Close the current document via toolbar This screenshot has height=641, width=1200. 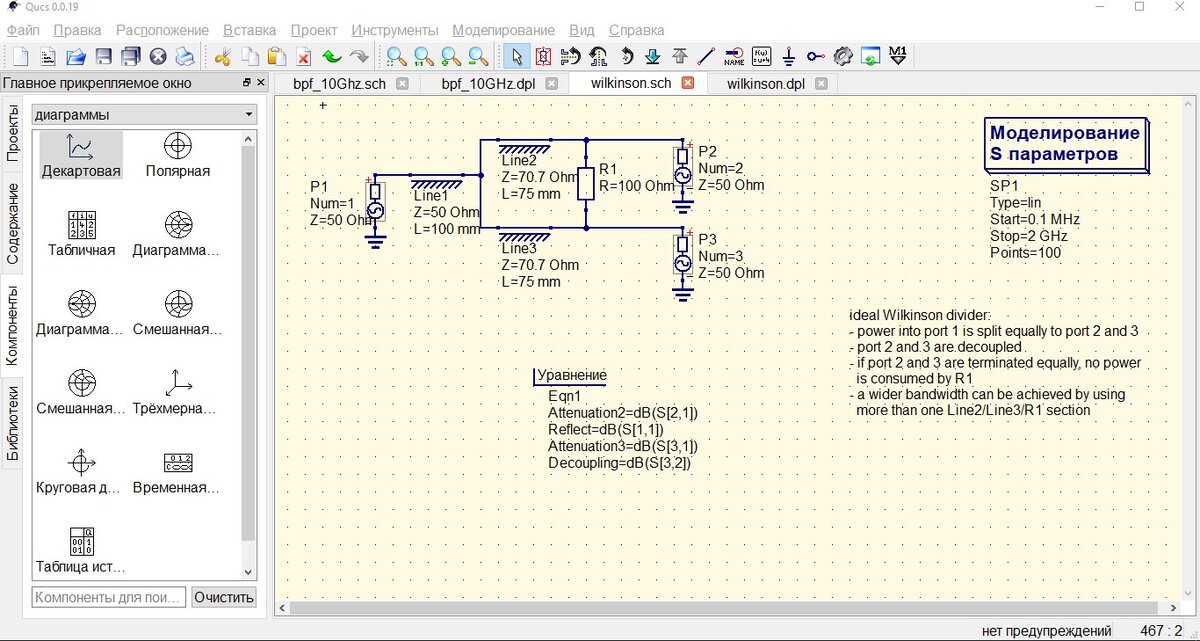(158, 56)
